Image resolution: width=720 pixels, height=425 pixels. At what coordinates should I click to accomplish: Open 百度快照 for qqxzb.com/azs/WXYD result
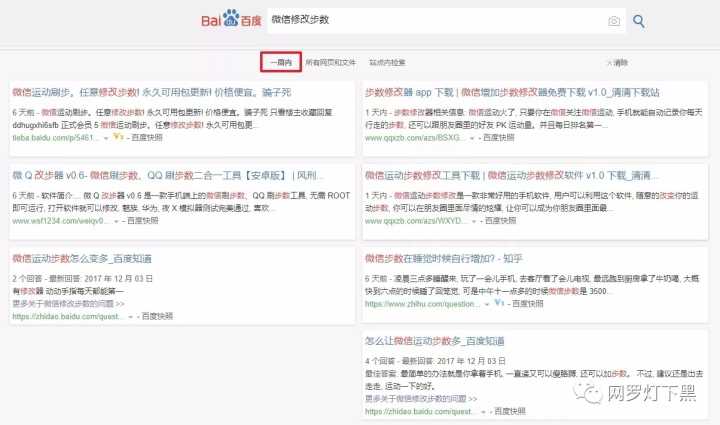[x=501, y=220]
